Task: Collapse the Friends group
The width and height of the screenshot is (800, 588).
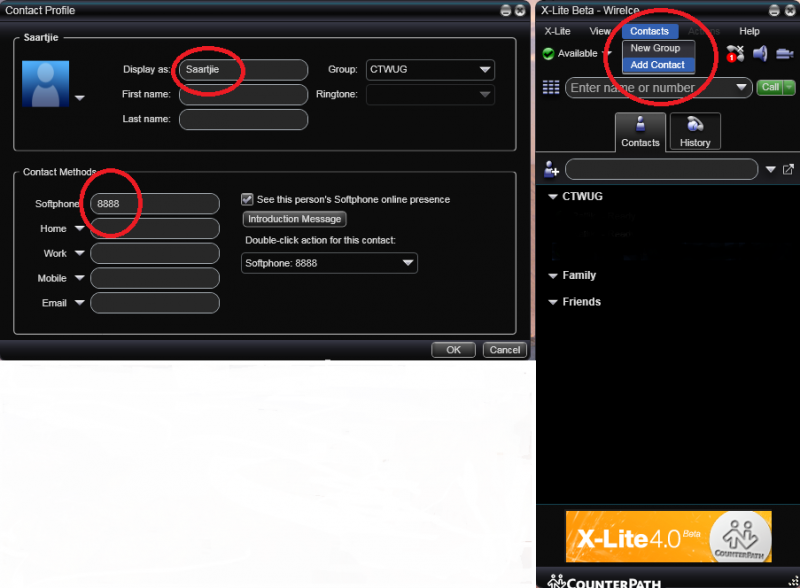Action: pos(553,302)
